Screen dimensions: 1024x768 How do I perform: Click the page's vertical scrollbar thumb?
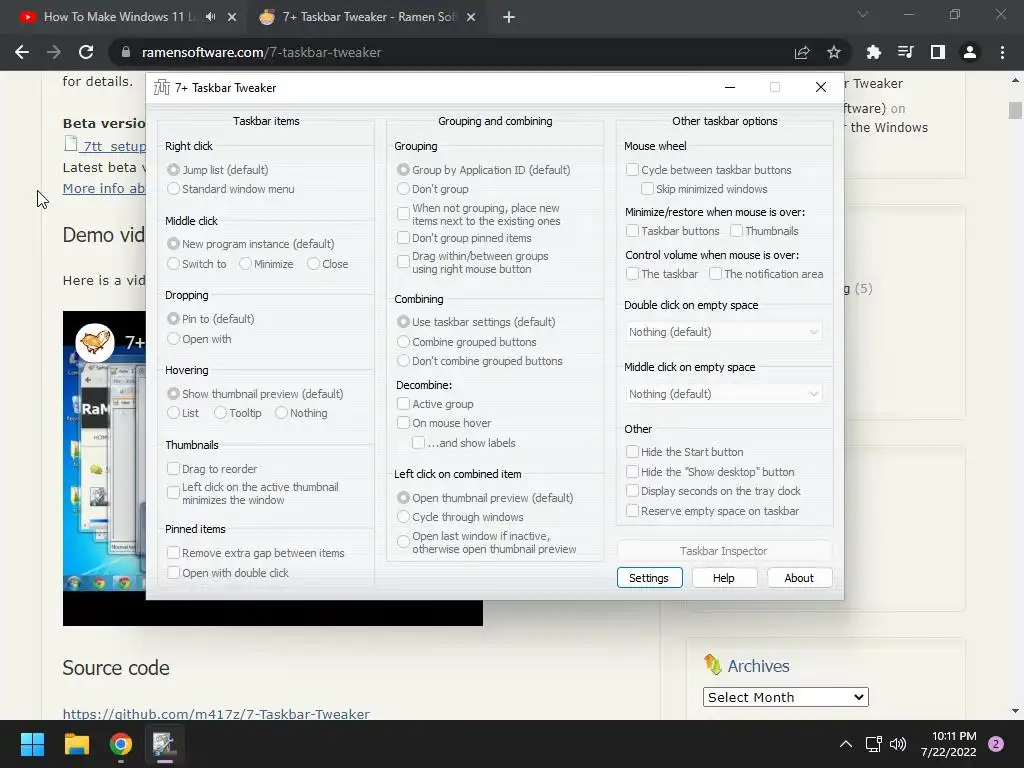click(x=1015, y=110)
